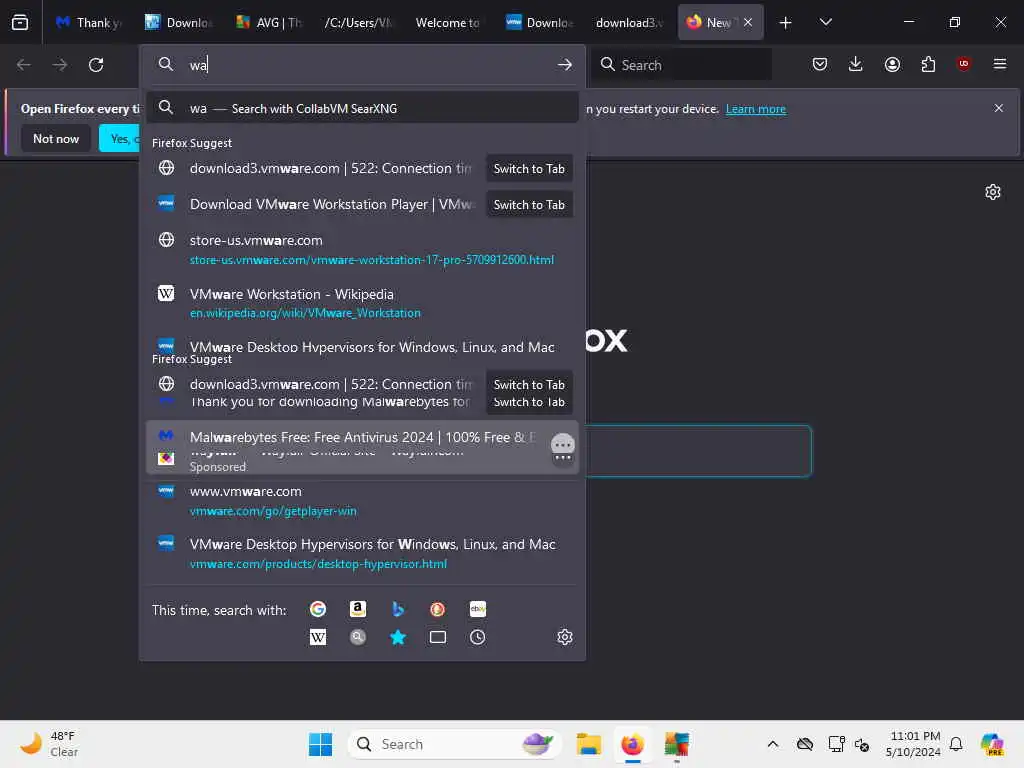Screen dimensions: 1024x768
Task: Switch to the AVG tab
Action: pos(269,22)
